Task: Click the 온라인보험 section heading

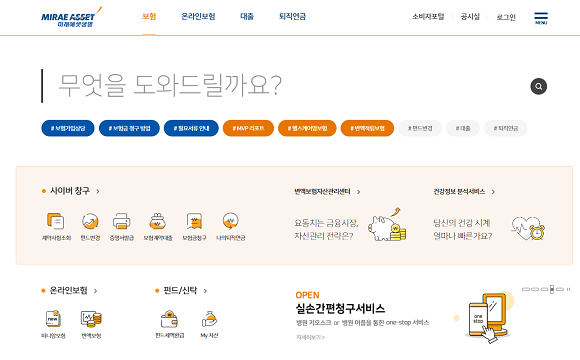Action: click(69, 290)
